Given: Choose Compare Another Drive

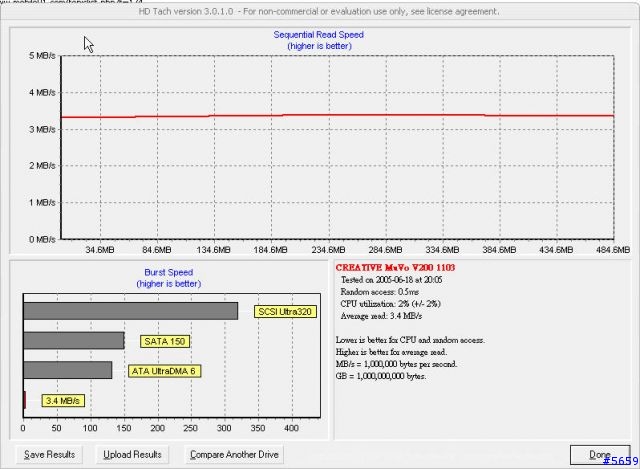Looking at the screenshot, I should pyautogui.click(x=234, y=454).
